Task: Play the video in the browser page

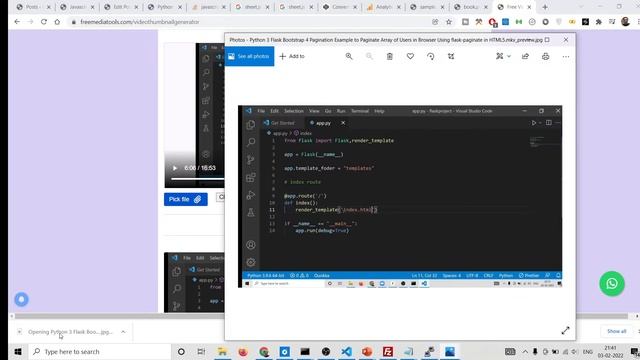Action: pos(175,168)
